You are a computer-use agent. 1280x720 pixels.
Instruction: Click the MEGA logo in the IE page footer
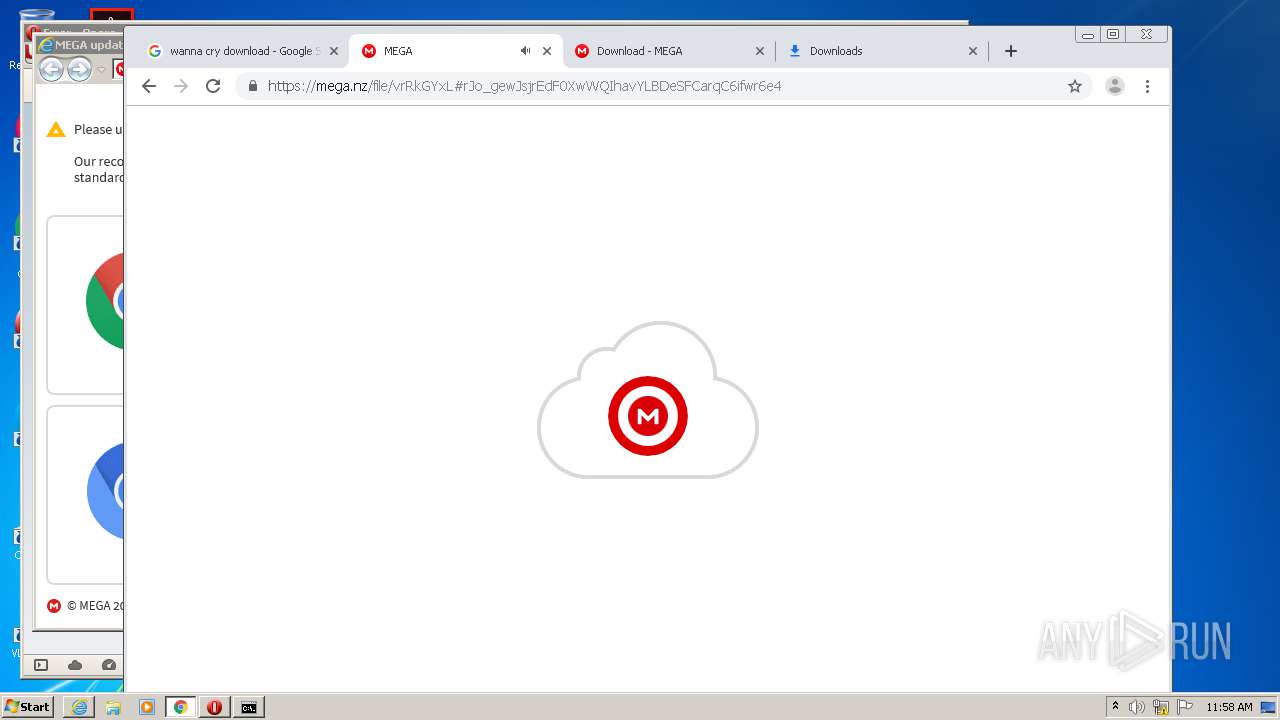coord(54,605)
